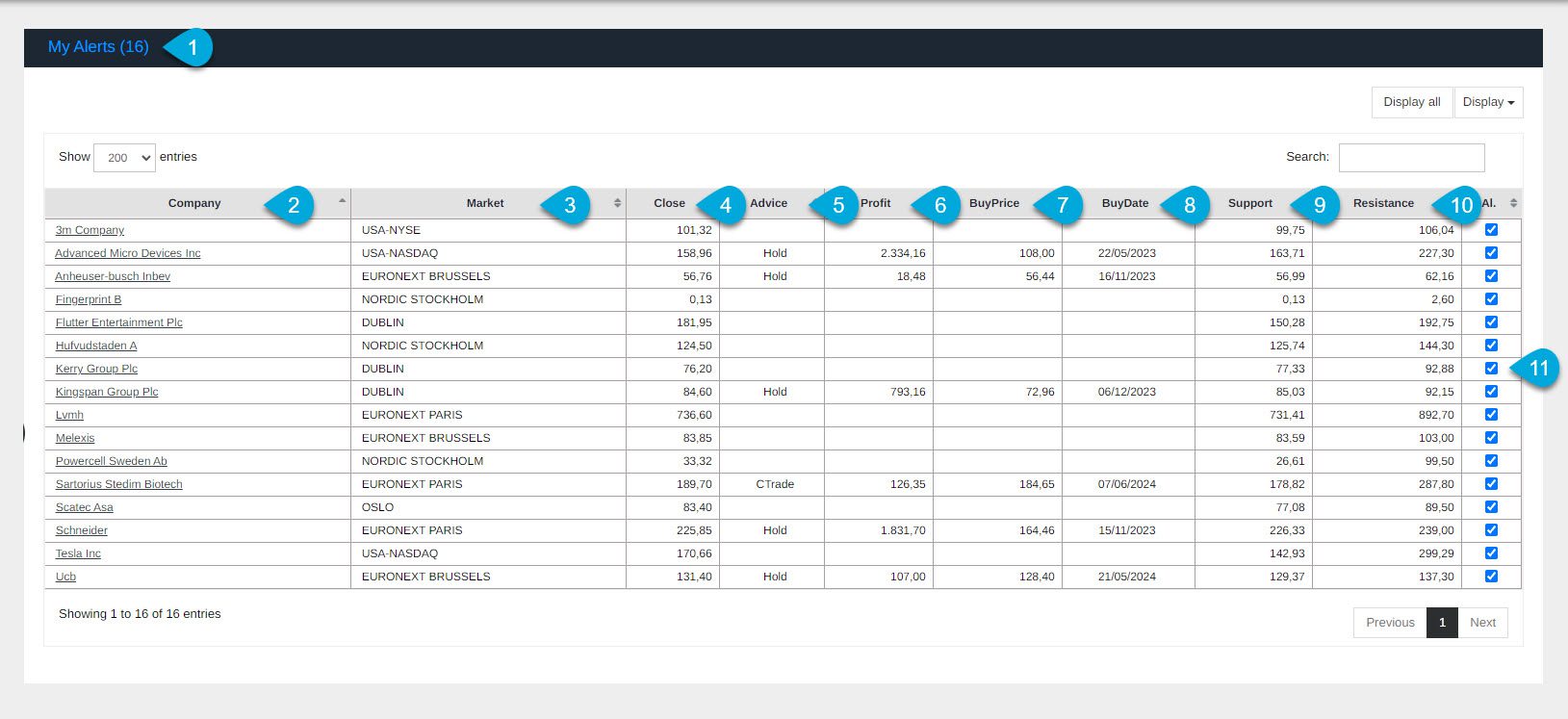This screenshot has width=1568, height=719.
Task: Click numbered callout marker 1
Action: pyautogui.click(x=192, y=48)
